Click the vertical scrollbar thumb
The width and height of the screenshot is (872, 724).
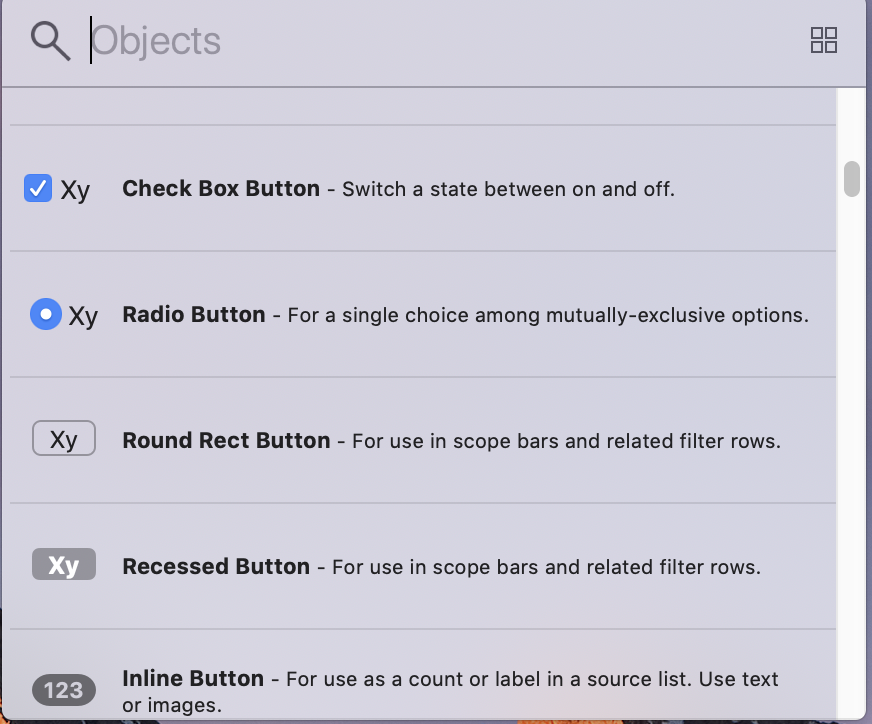[x=852, y=179]
